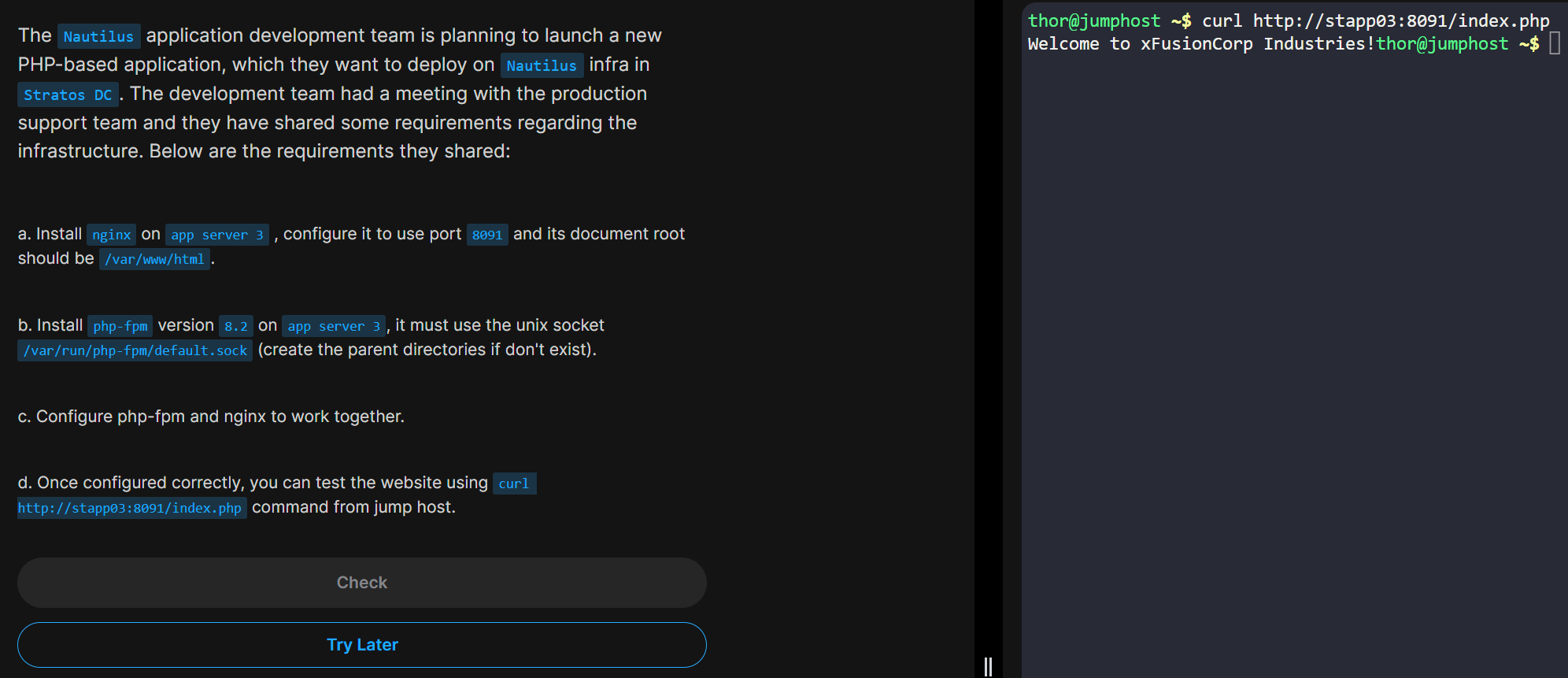Click the panel splitter handle icon
Screen dimensions: 1568x678
click(x=988, y=666)
